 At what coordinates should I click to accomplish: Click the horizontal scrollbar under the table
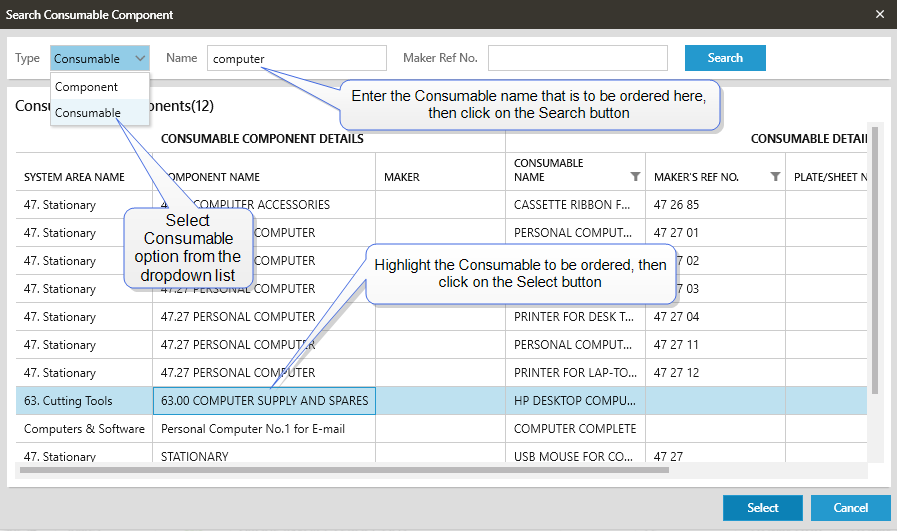click(x=344, y=470)
